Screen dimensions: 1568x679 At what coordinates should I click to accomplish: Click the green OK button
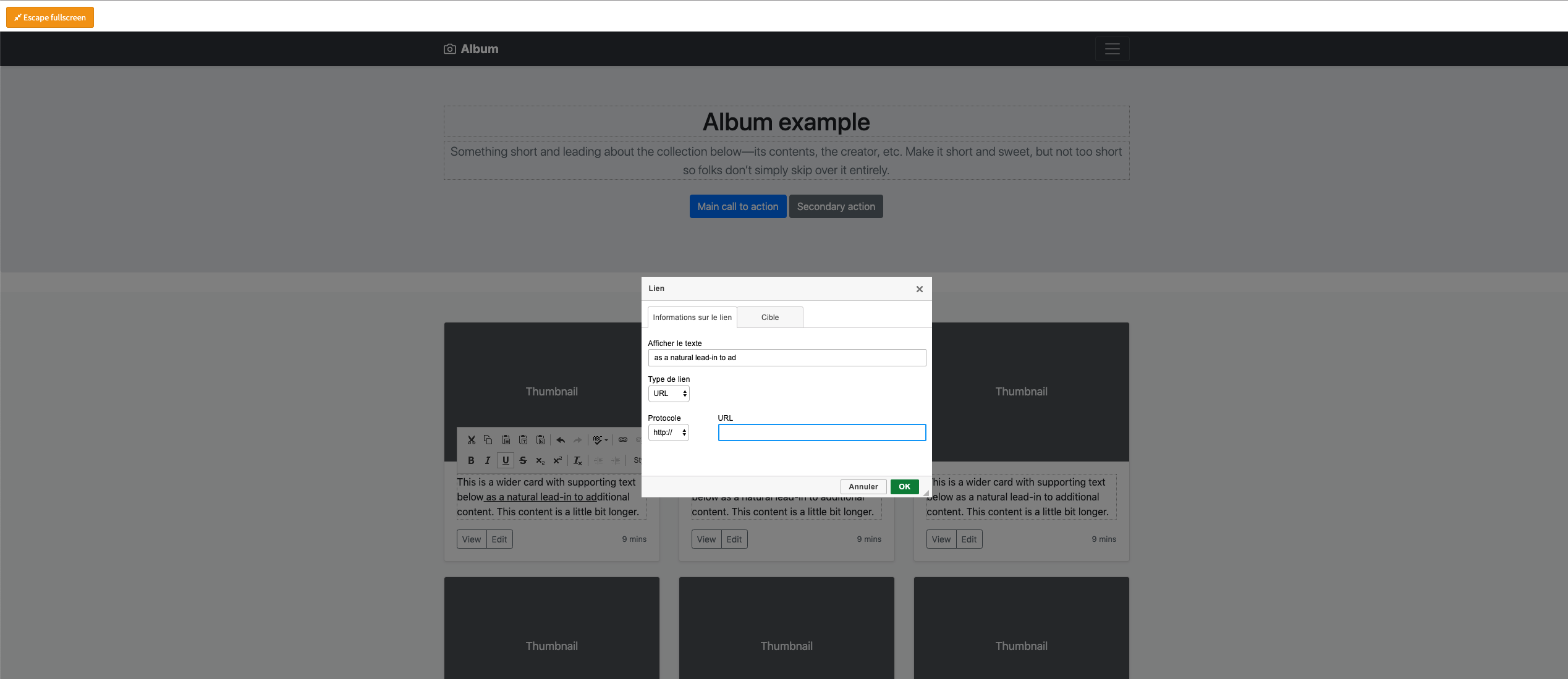(x=904, y=487)
